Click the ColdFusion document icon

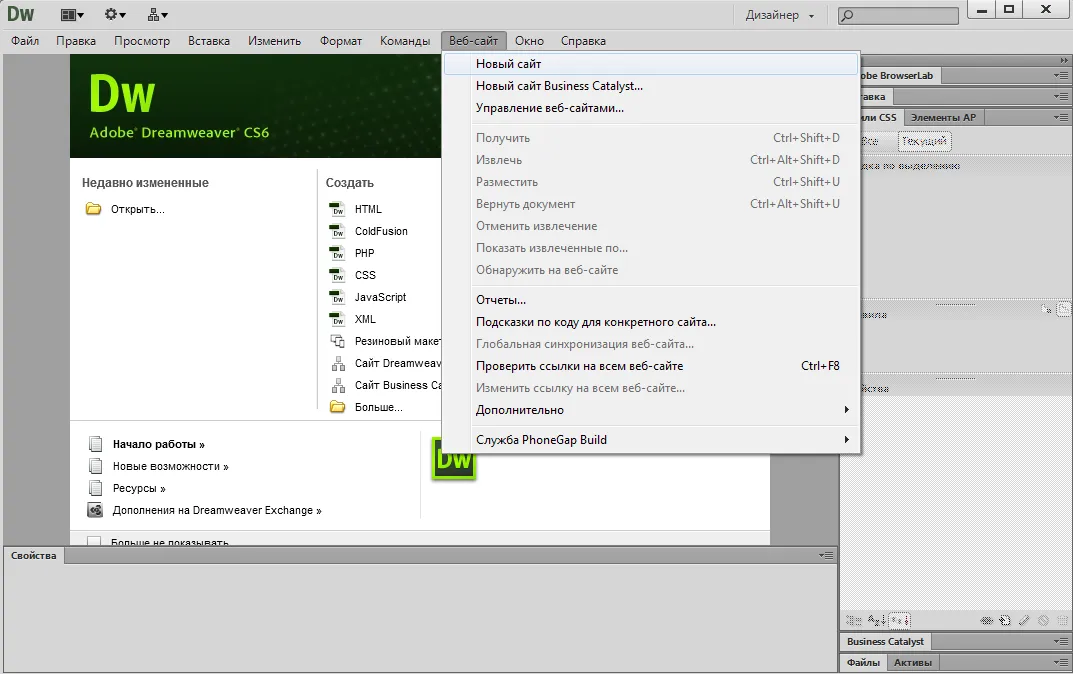coord(337,231)
